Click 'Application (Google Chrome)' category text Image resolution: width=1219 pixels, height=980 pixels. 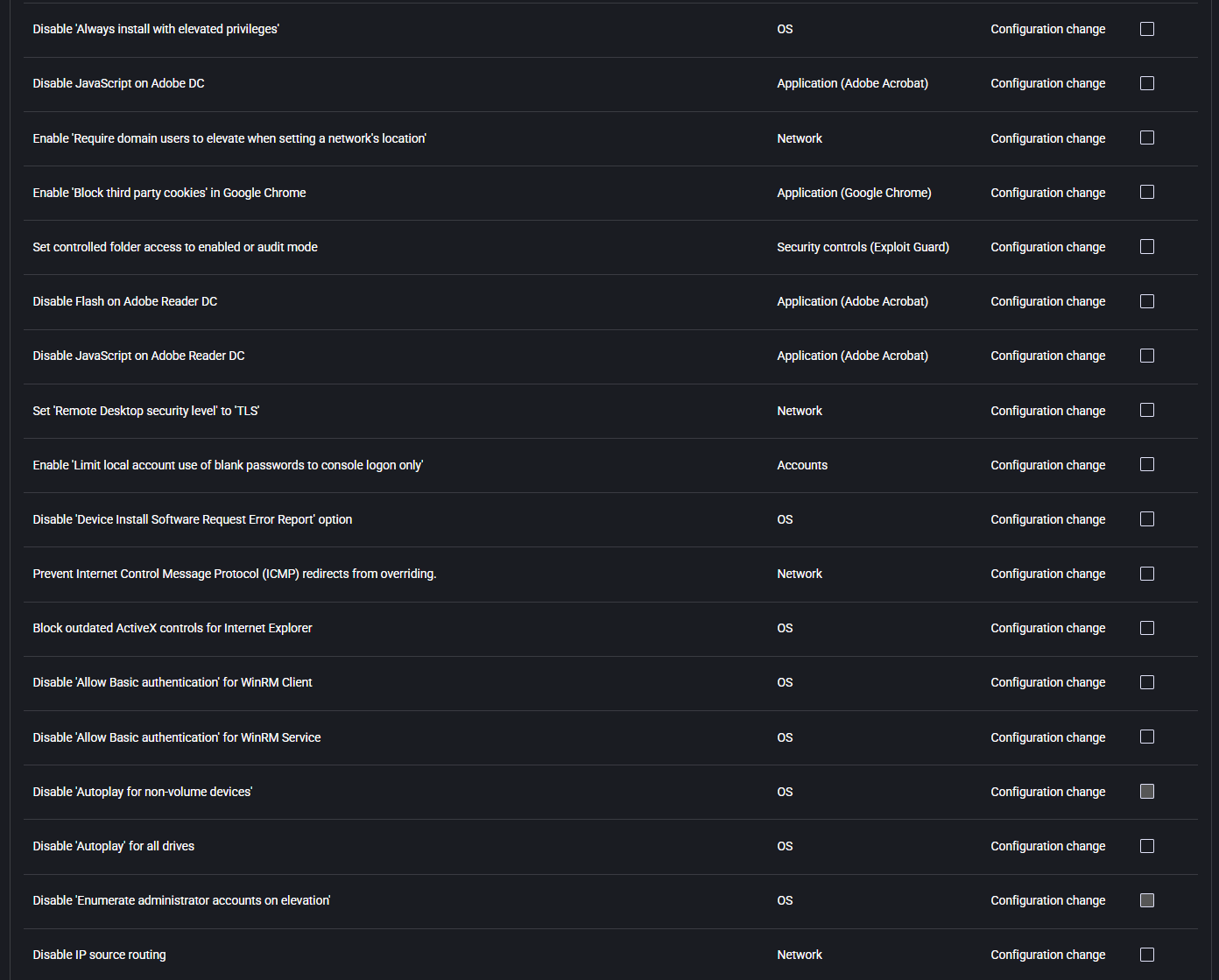tap(854, 193)
